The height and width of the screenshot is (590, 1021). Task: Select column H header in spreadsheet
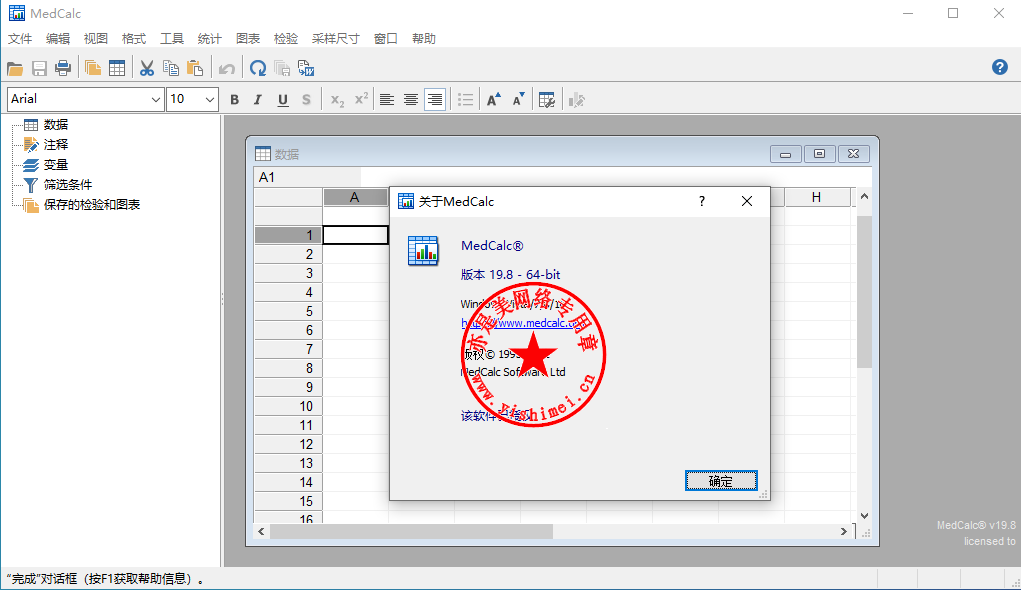click(x=817, y=197)
